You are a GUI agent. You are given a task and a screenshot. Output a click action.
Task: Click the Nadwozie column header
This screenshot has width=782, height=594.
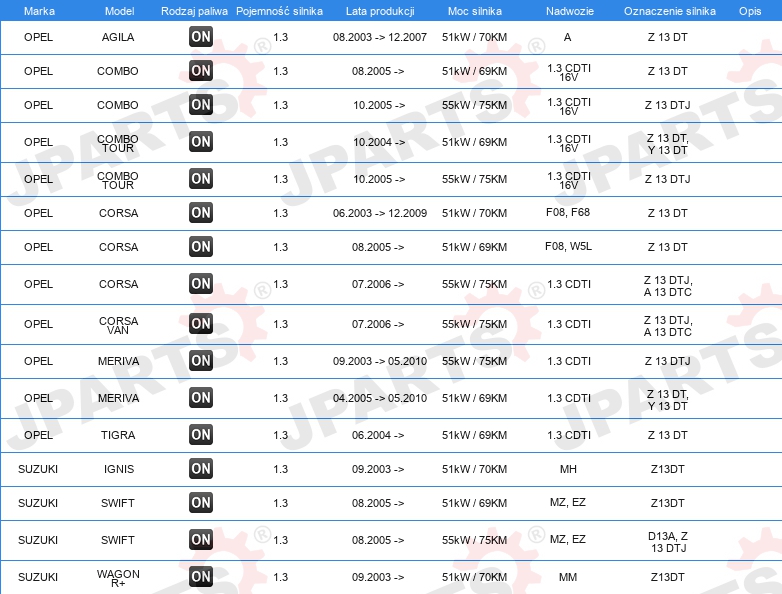pyautogui.click(x=570, y=11)
